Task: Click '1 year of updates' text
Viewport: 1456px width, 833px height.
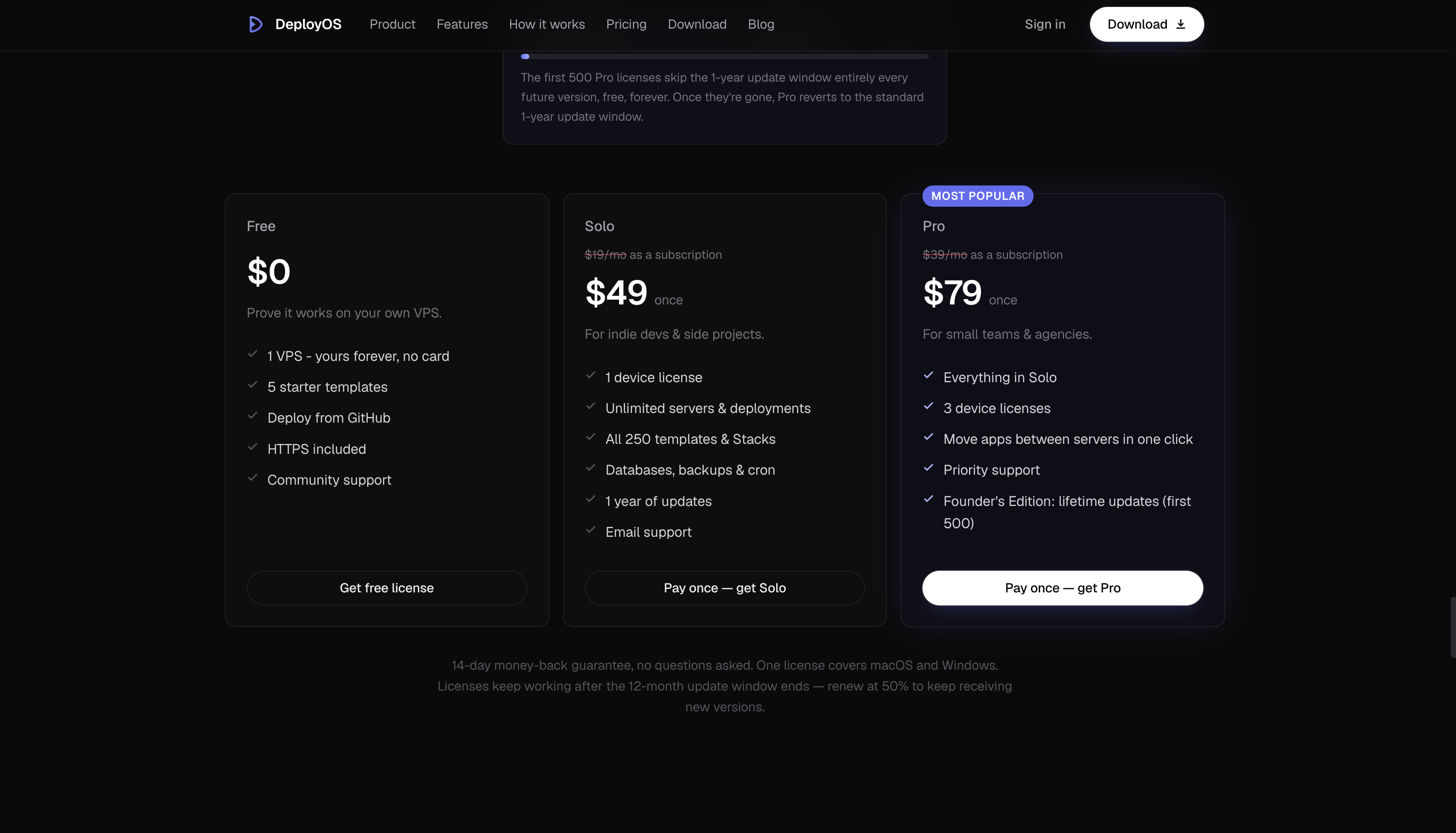Action: pyautogui.click(x=658, y=501)
